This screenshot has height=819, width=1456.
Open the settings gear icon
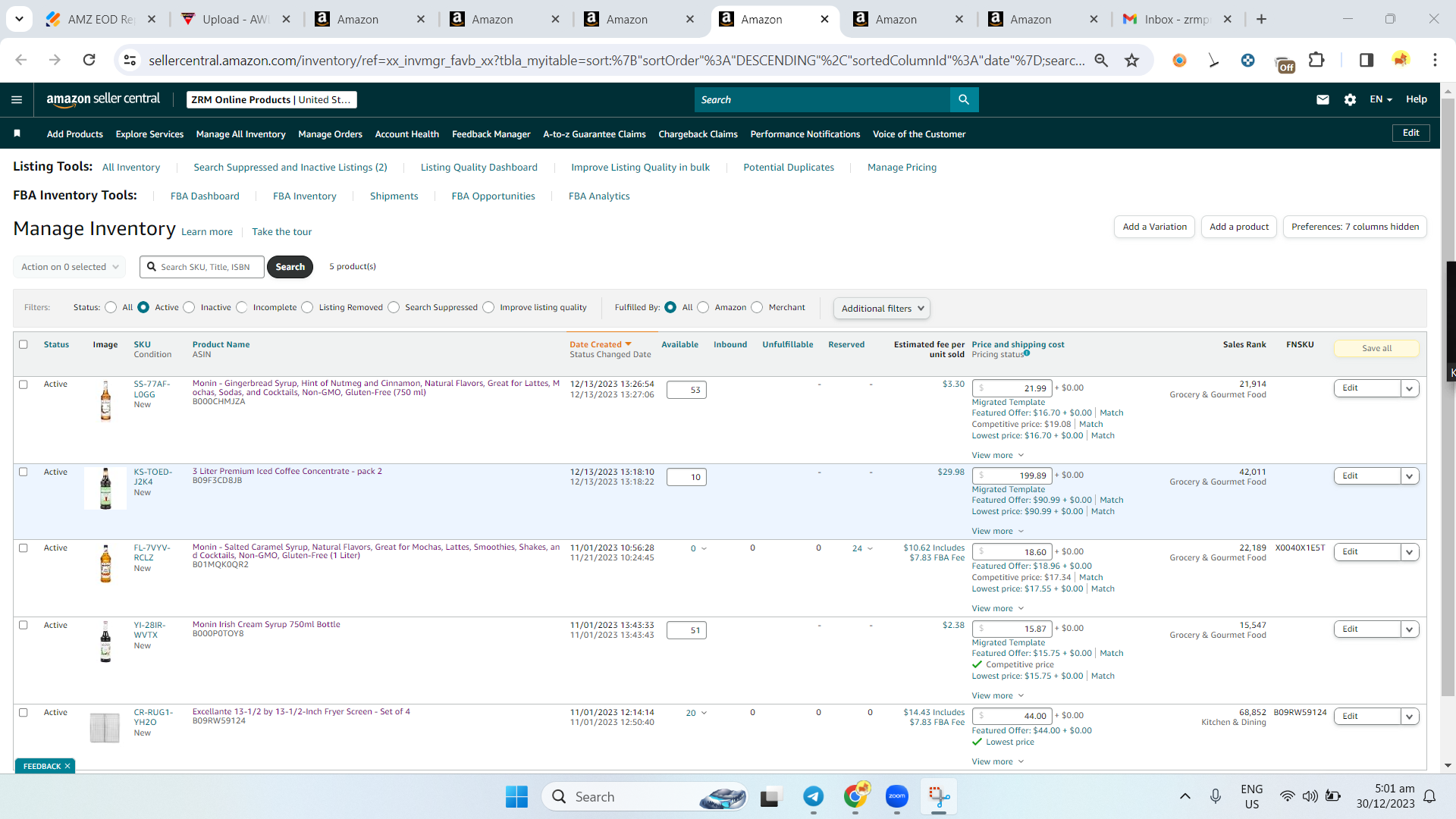click(x=1350, y=99)
